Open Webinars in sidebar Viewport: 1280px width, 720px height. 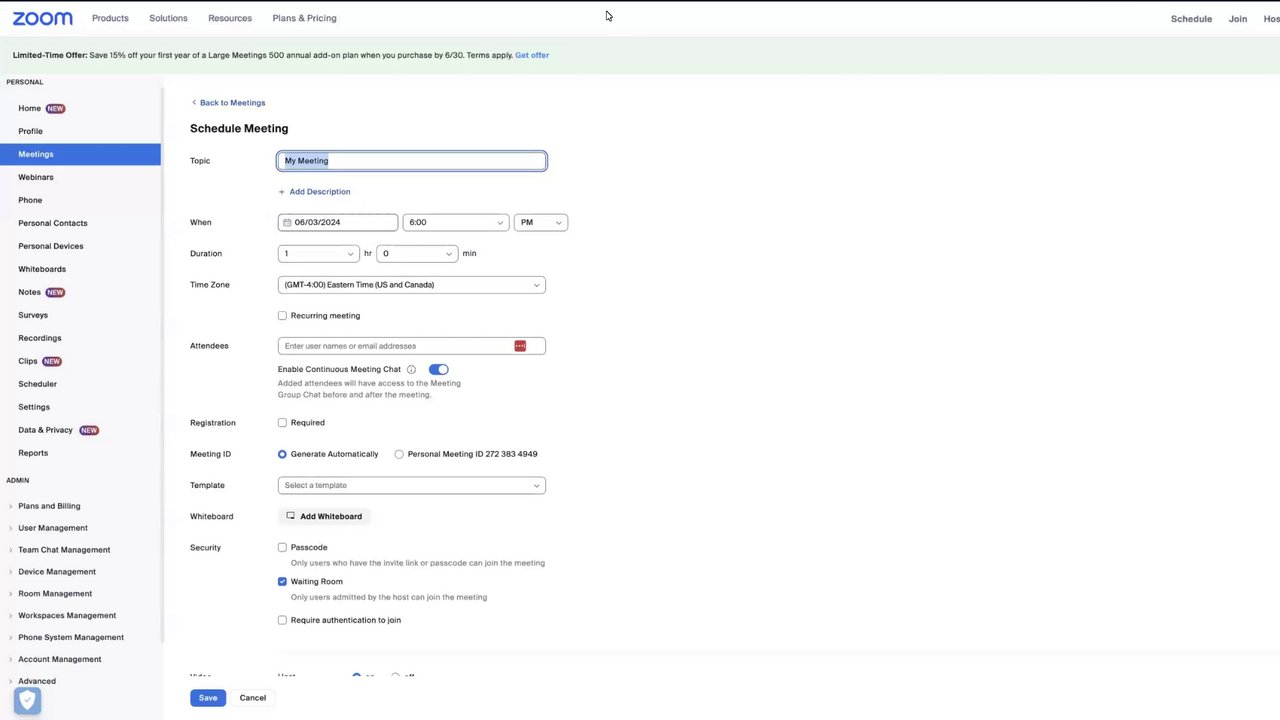36,177
